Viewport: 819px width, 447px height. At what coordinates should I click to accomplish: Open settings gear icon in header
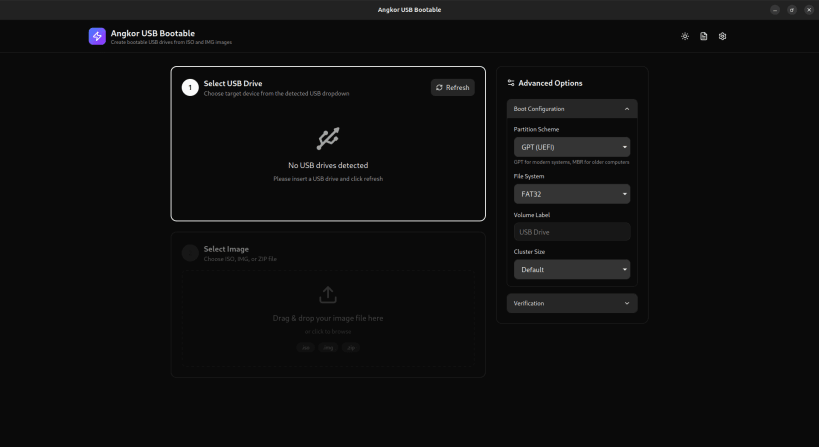coord(722,36)
